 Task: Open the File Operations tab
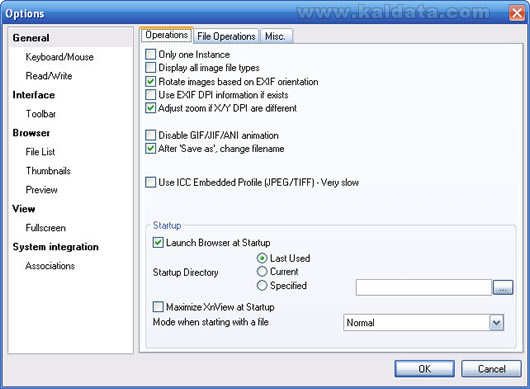coord(226,36)
